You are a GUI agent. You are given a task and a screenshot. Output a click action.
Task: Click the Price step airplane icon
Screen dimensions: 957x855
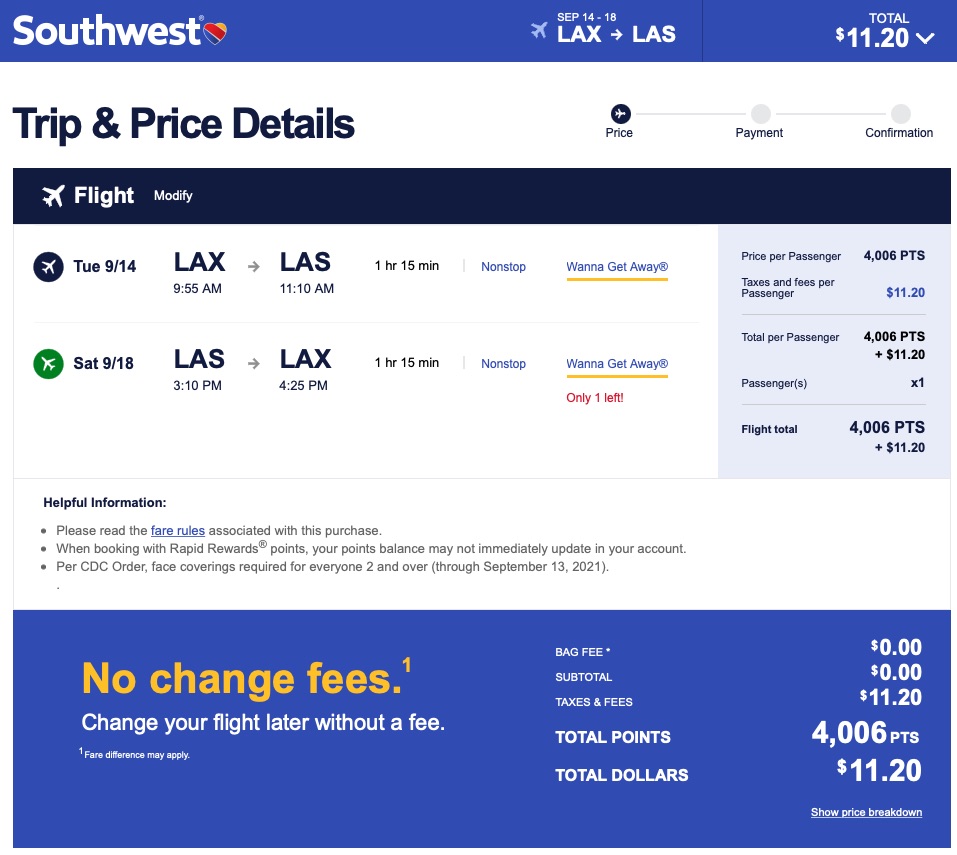[620, 113]
